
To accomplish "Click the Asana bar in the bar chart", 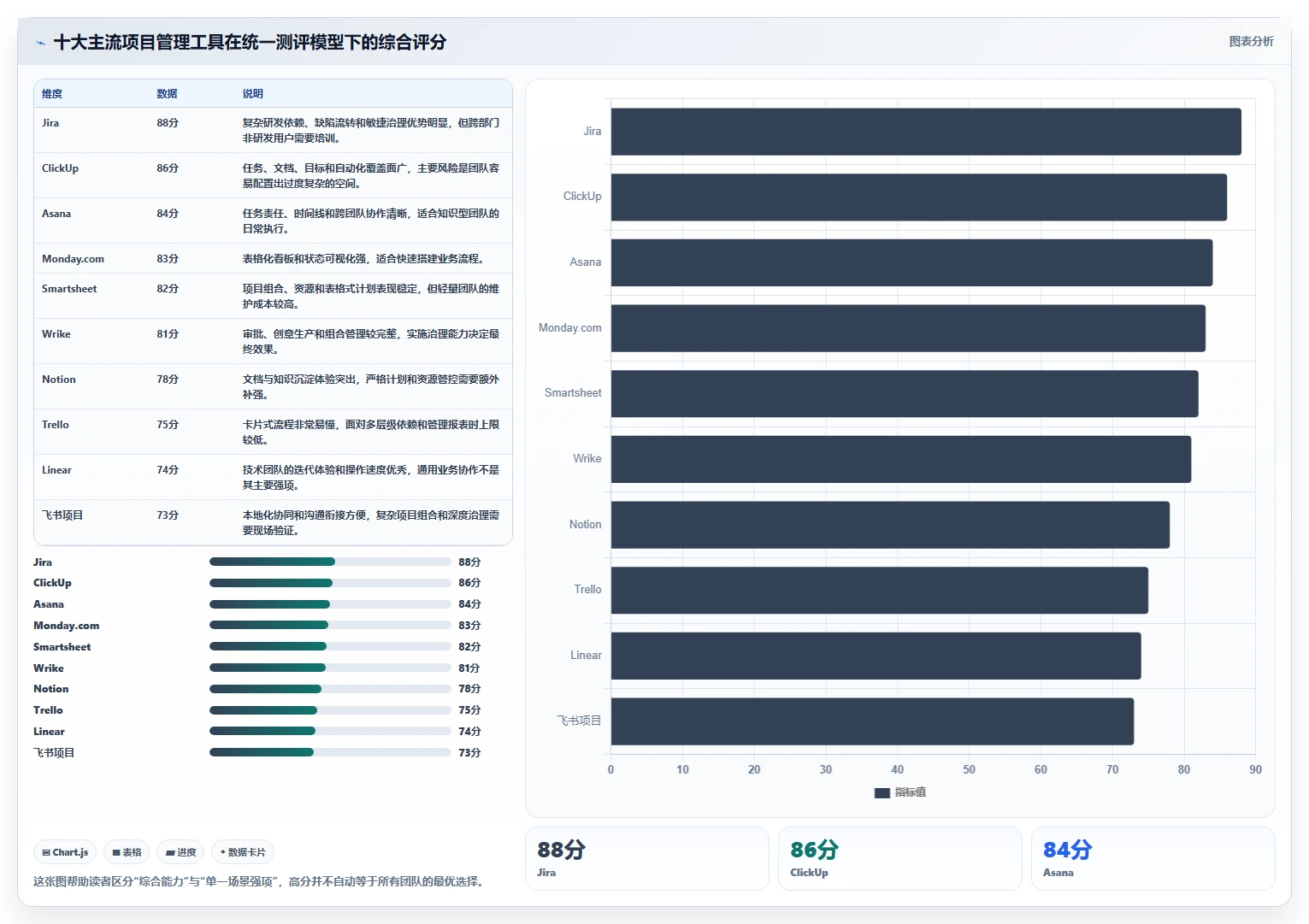I will pos(911,262).
